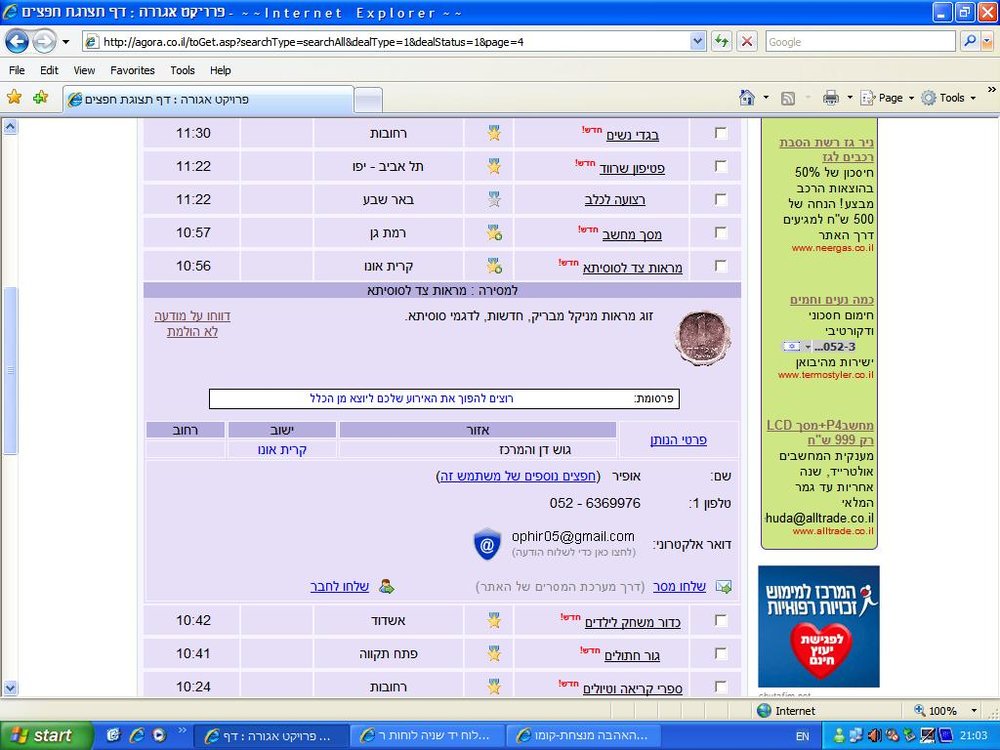Screen dimensions: 1000x750
Task: Check the box for רצועה לכלב
Action: [721, 199]
